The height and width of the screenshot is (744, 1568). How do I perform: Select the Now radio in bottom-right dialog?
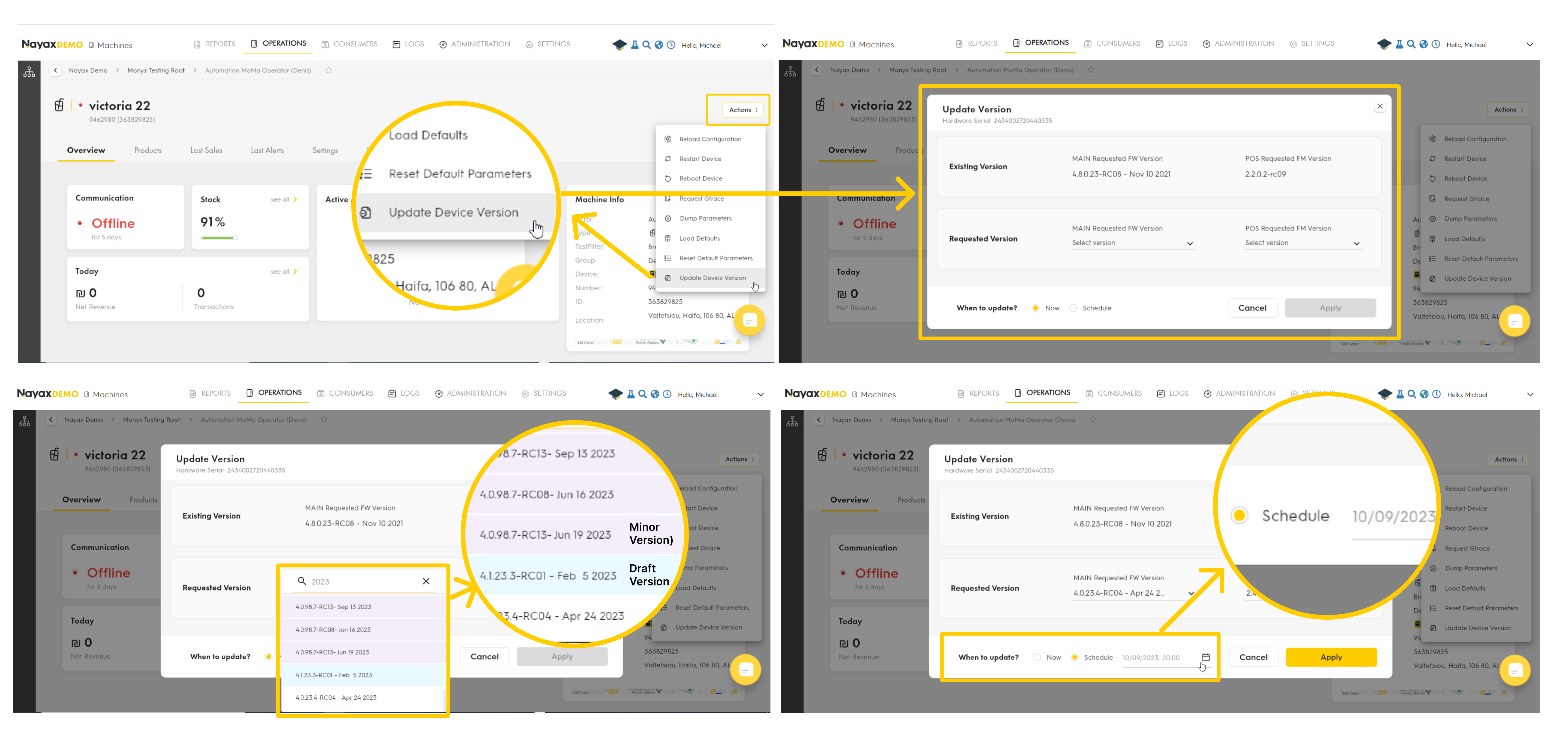click(x=1037, y=658)
